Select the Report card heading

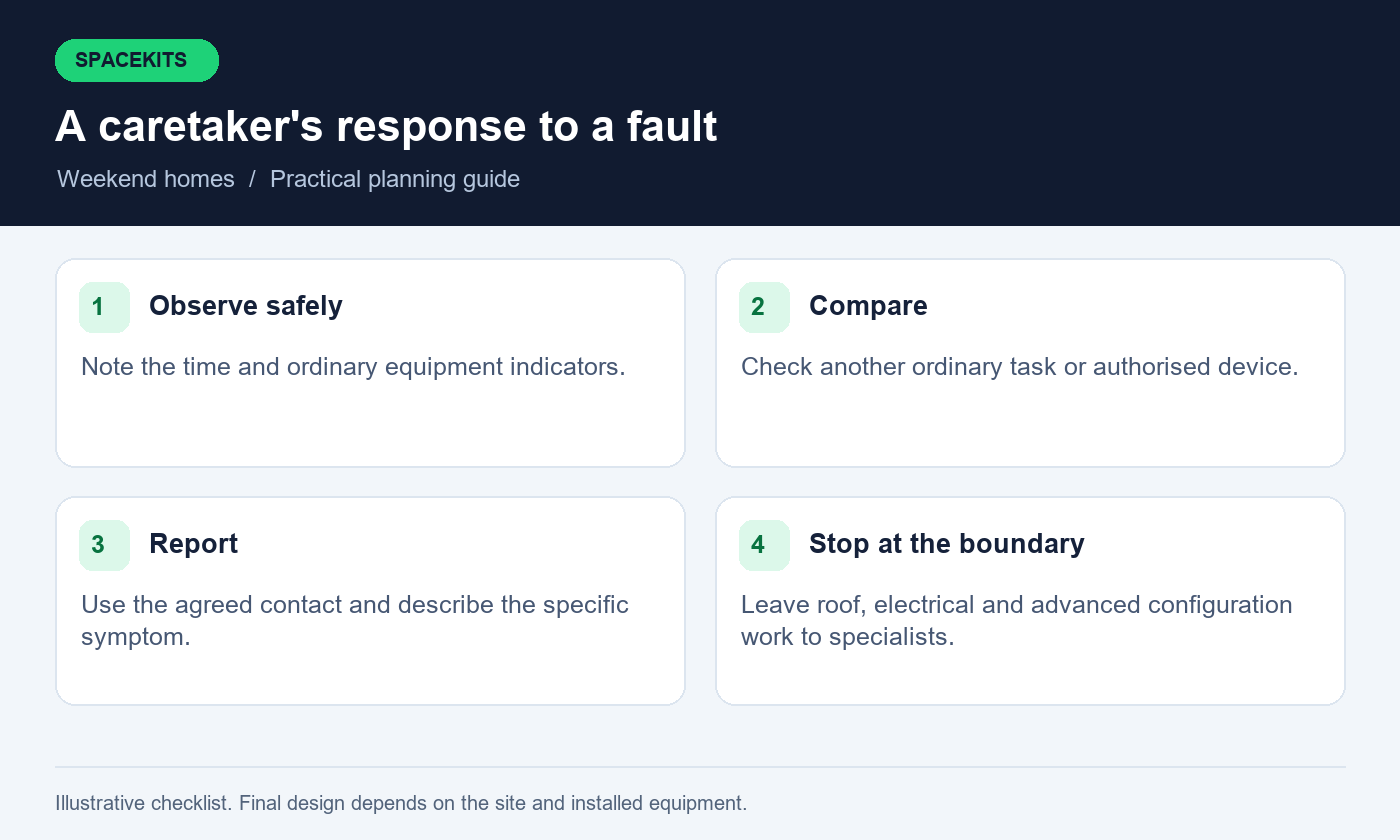[194, 544]
